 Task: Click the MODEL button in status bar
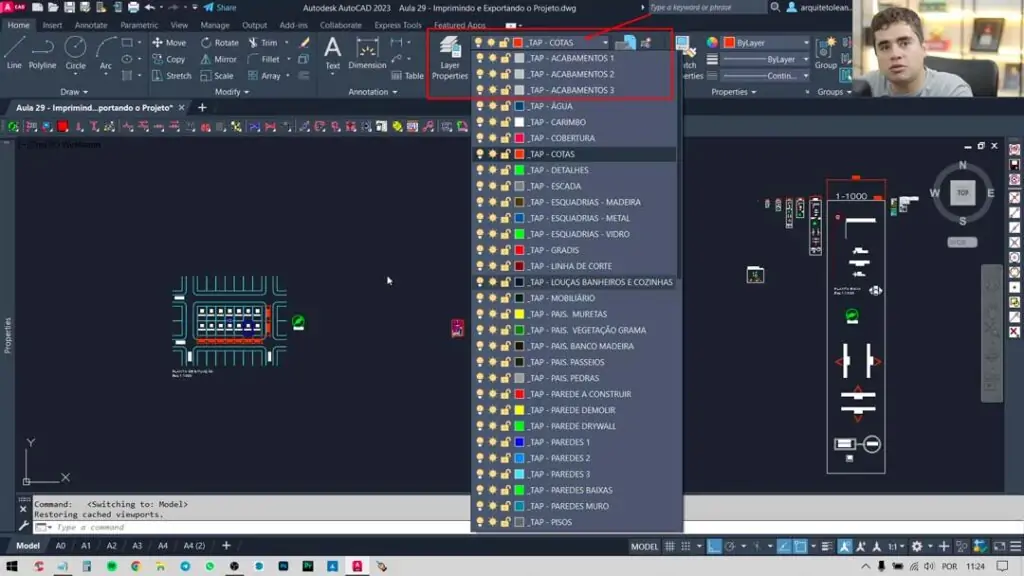(x=644, y=546)
